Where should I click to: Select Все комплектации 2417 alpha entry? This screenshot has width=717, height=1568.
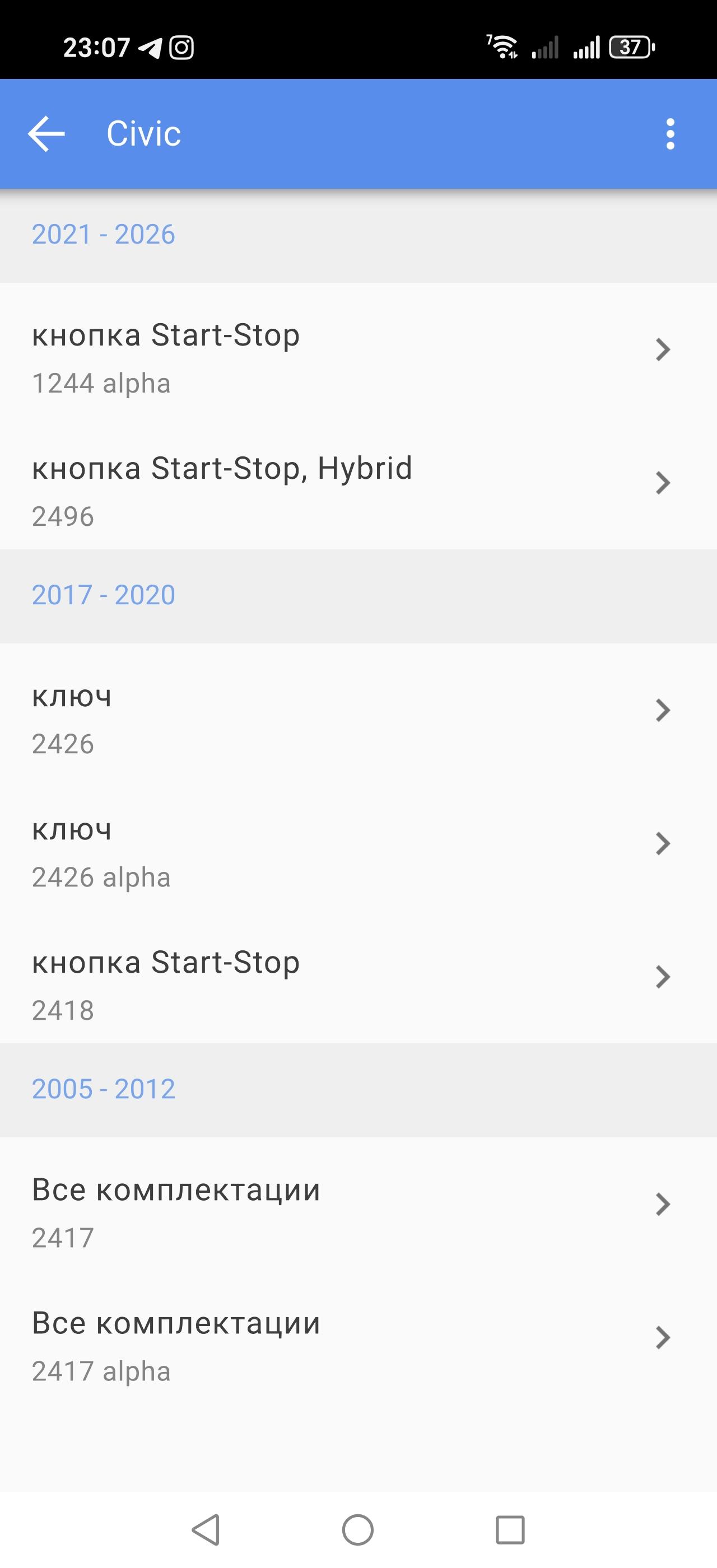click(304, 1346)
